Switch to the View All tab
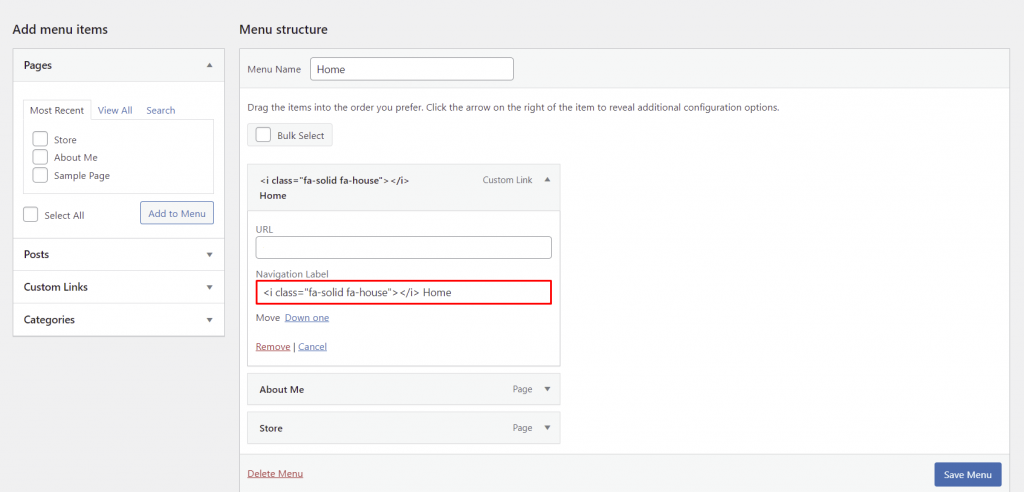This screenshot has height=492, width=1024. 115,110
